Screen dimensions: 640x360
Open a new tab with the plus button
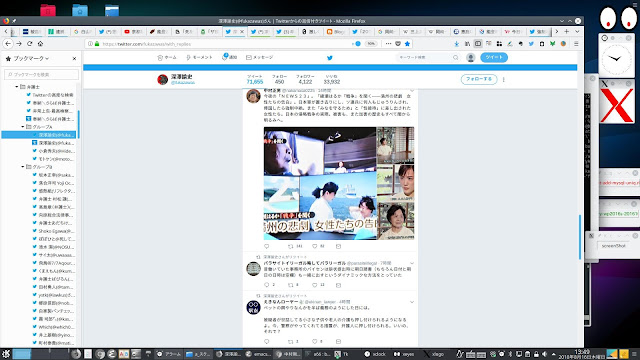pos(567,31)
